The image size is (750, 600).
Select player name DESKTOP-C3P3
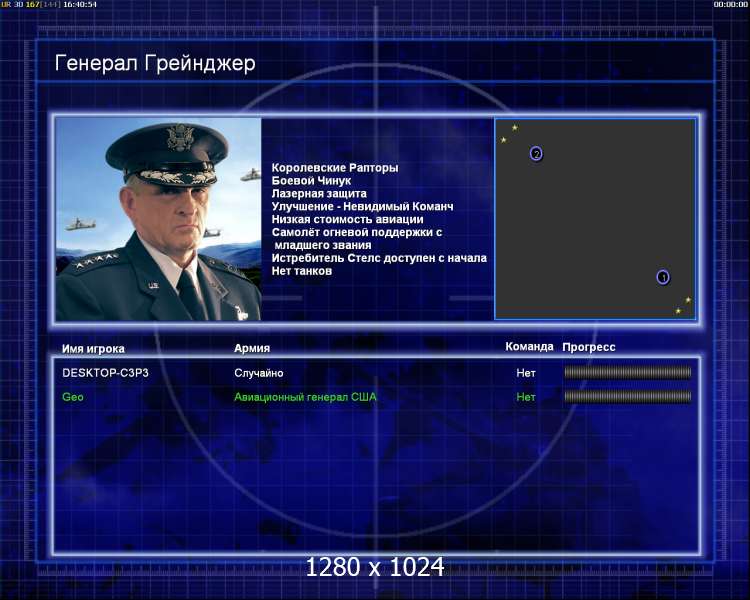pyautogui.click(x=105, y=373)
